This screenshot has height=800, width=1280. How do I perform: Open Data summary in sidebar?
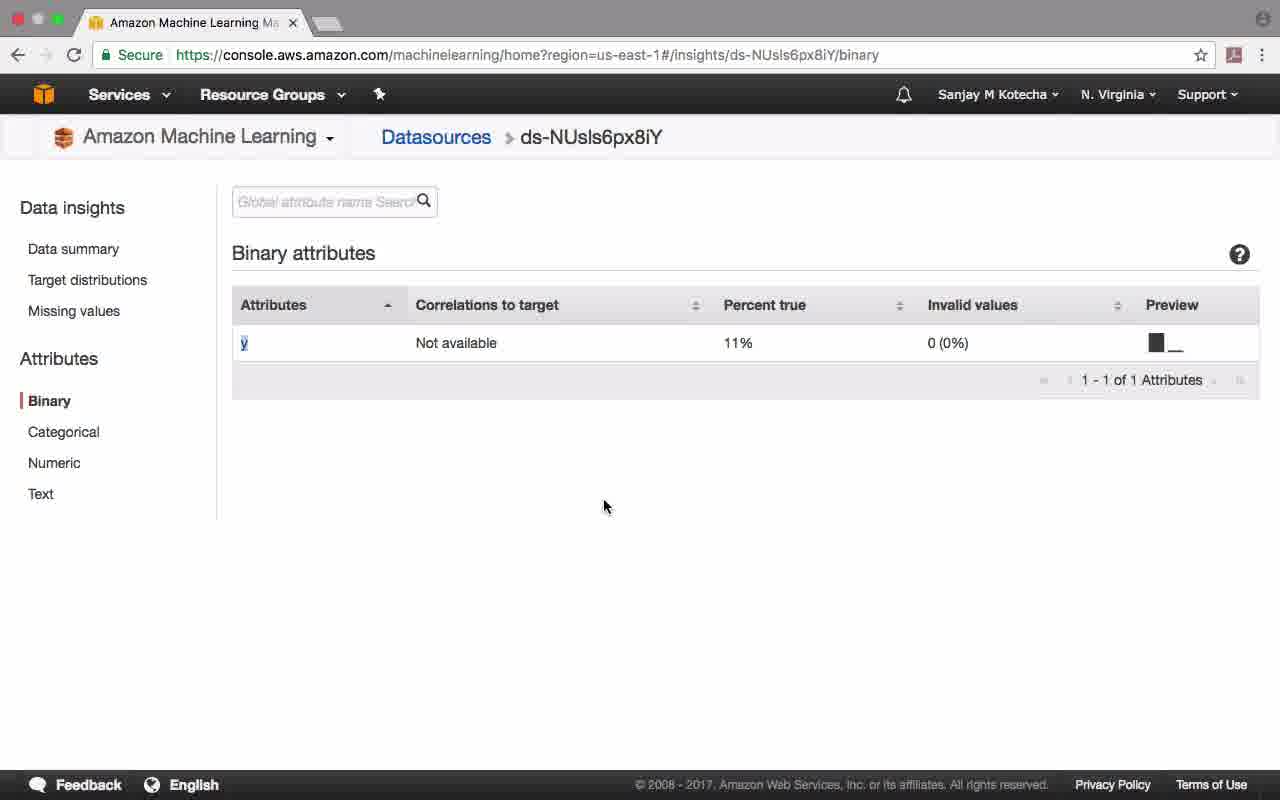click(73, 249)
